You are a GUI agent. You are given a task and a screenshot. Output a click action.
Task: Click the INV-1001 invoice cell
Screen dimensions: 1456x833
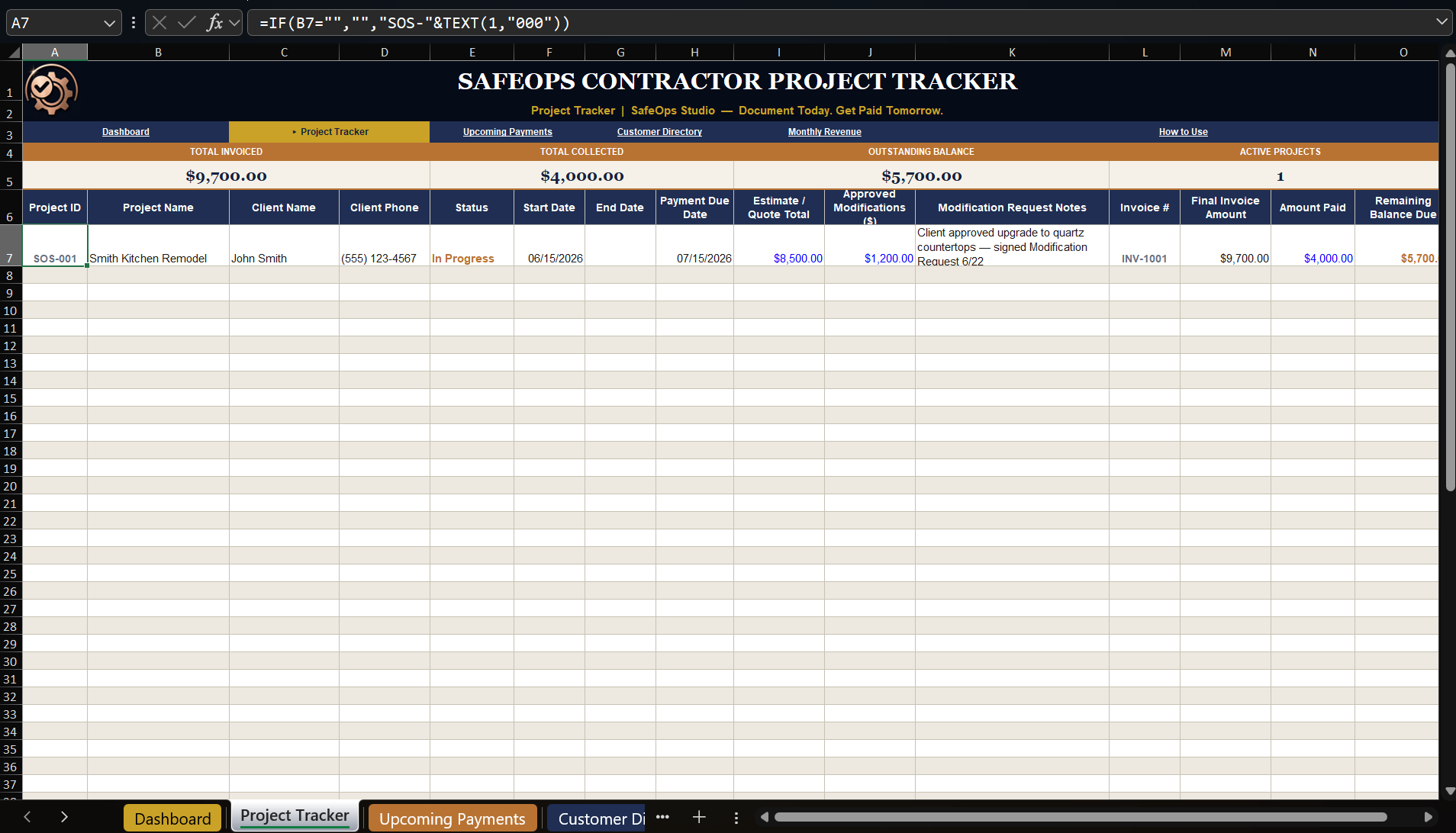tap(1145, 246)
